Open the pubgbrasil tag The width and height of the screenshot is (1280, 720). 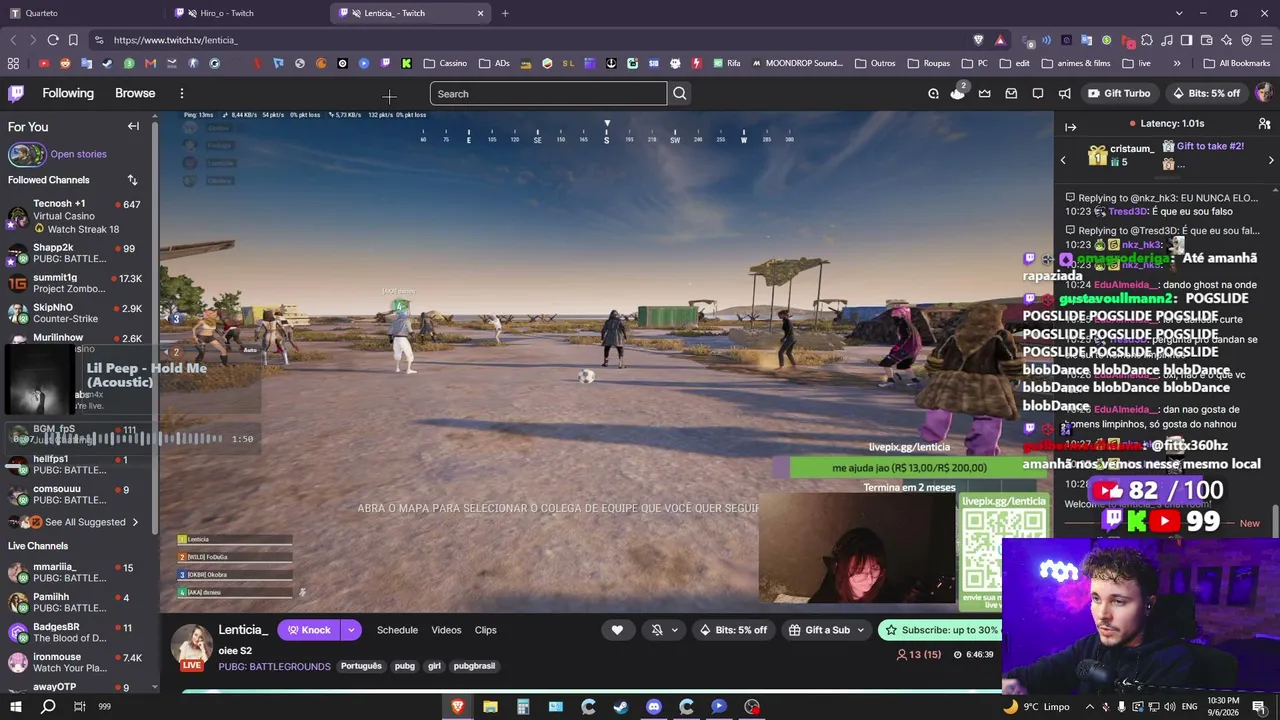(x=474, y=666)
